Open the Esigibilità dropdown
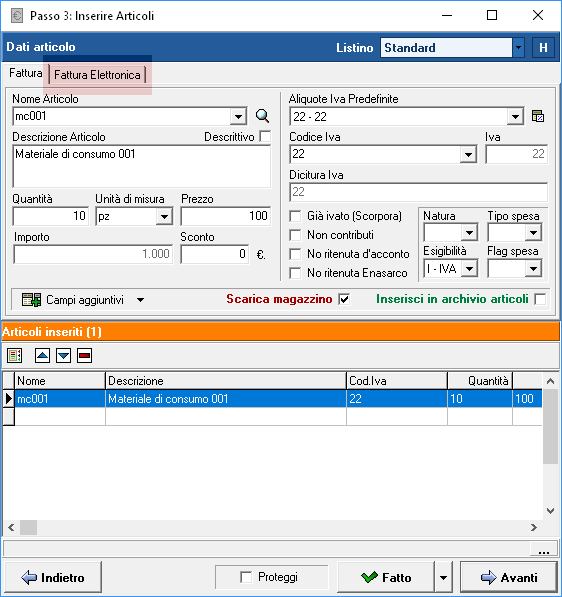 coord(469,269)
